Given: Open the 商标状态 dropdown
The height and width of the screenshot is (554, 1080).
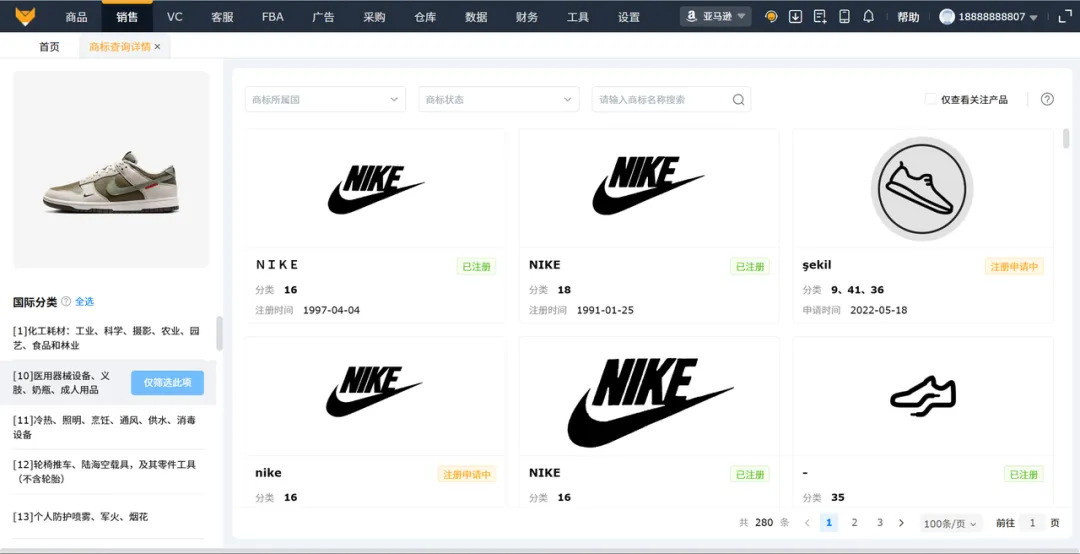Looking at the screenshot, I should (x=499, y=99).
